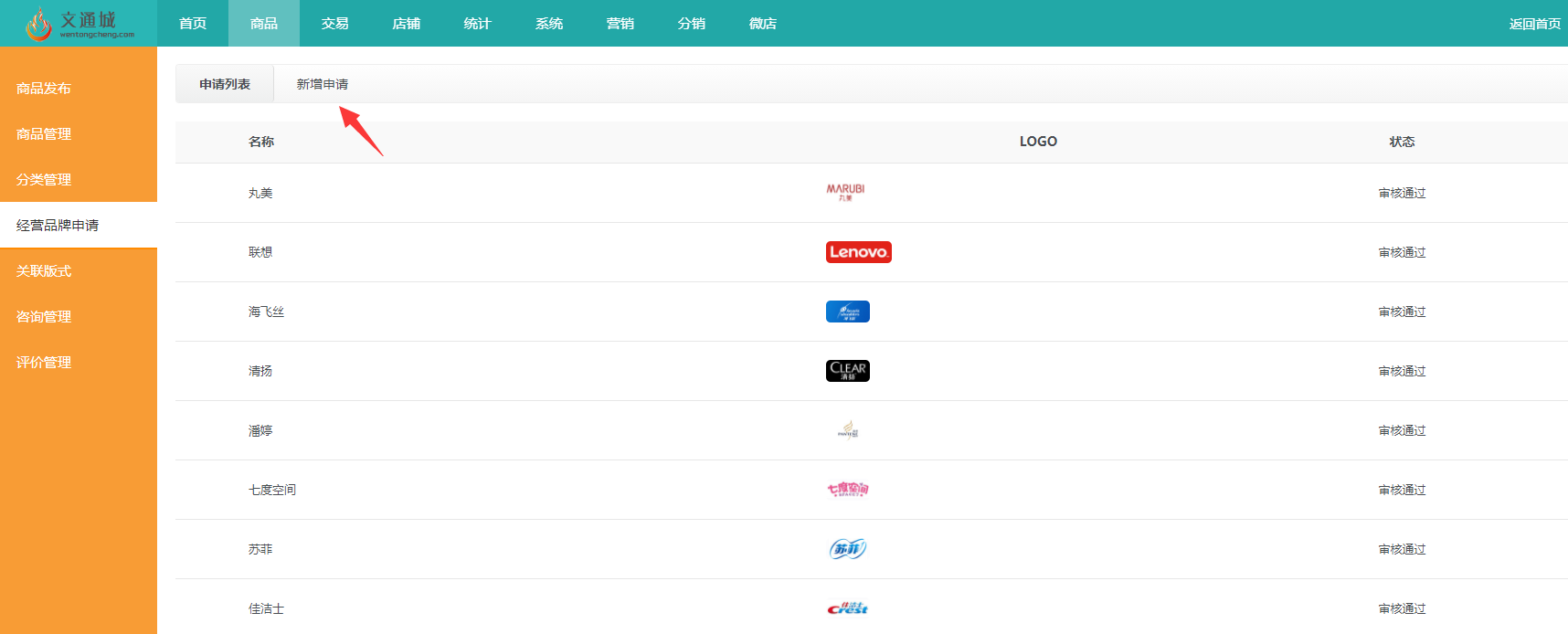1568x634 pixels.
Task: Select the brand name 佳洁士
Action: (267, 608)
